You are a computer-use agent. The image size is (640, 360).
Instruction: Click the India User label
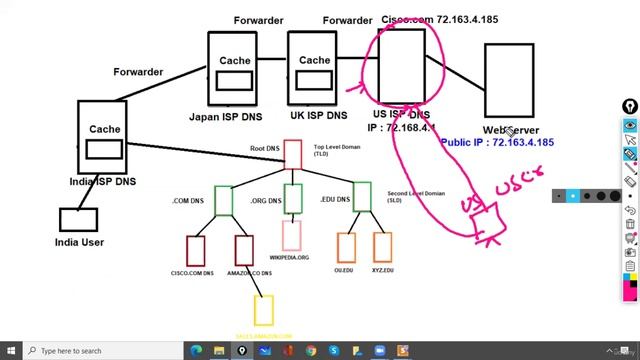coord(79,242)
